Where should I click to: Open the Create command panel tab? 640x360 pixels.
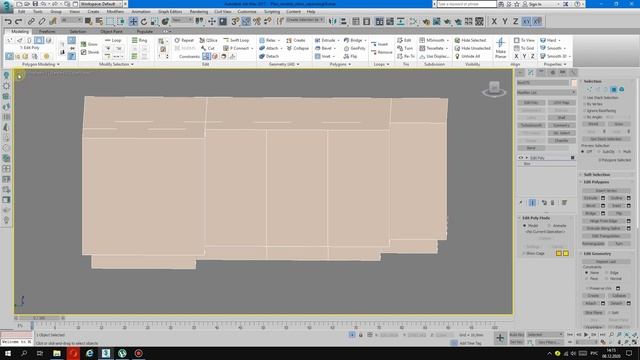[520, 73]
